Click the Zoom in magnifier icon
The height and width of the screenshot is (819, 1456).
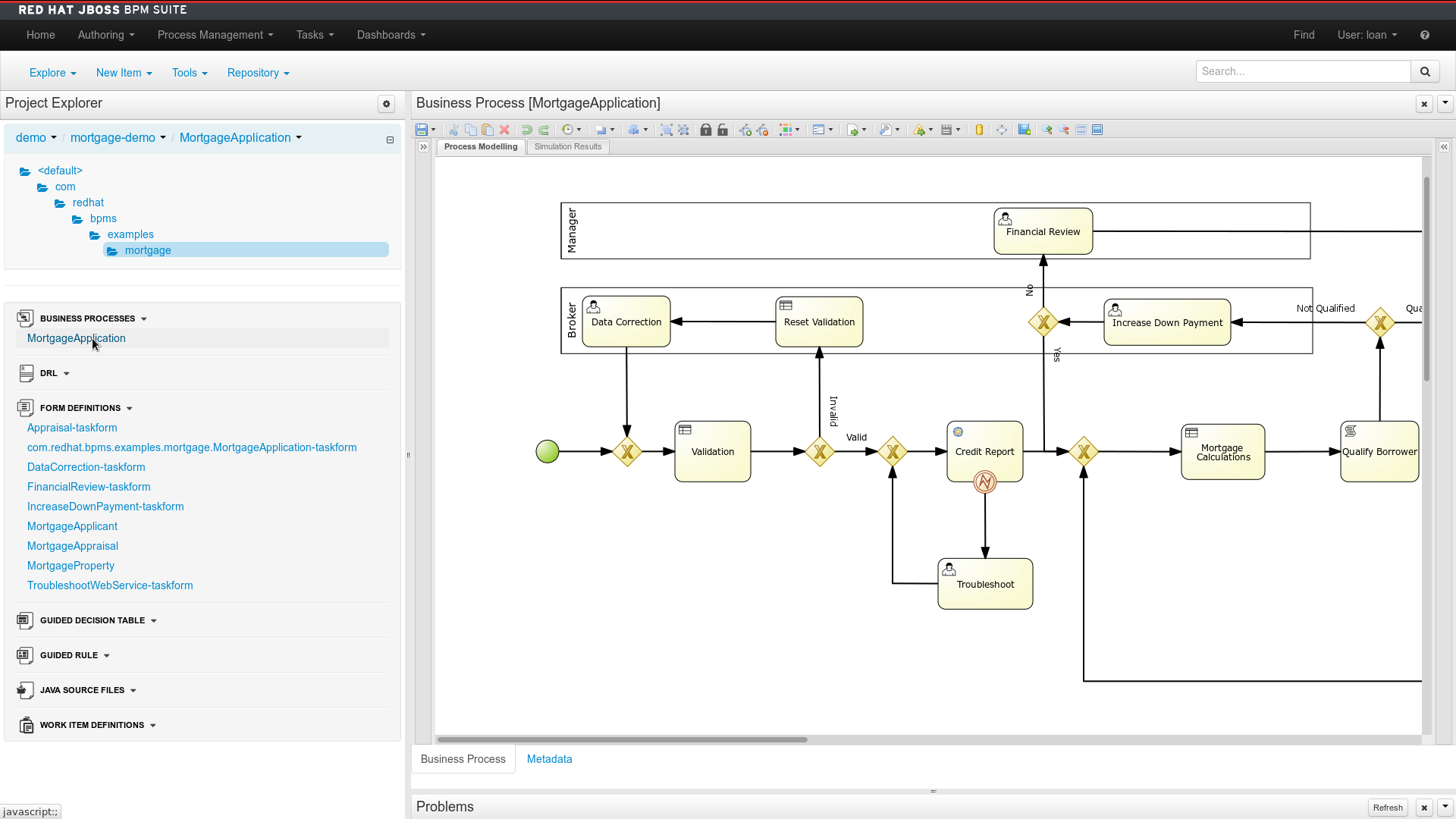(1047, 130)
